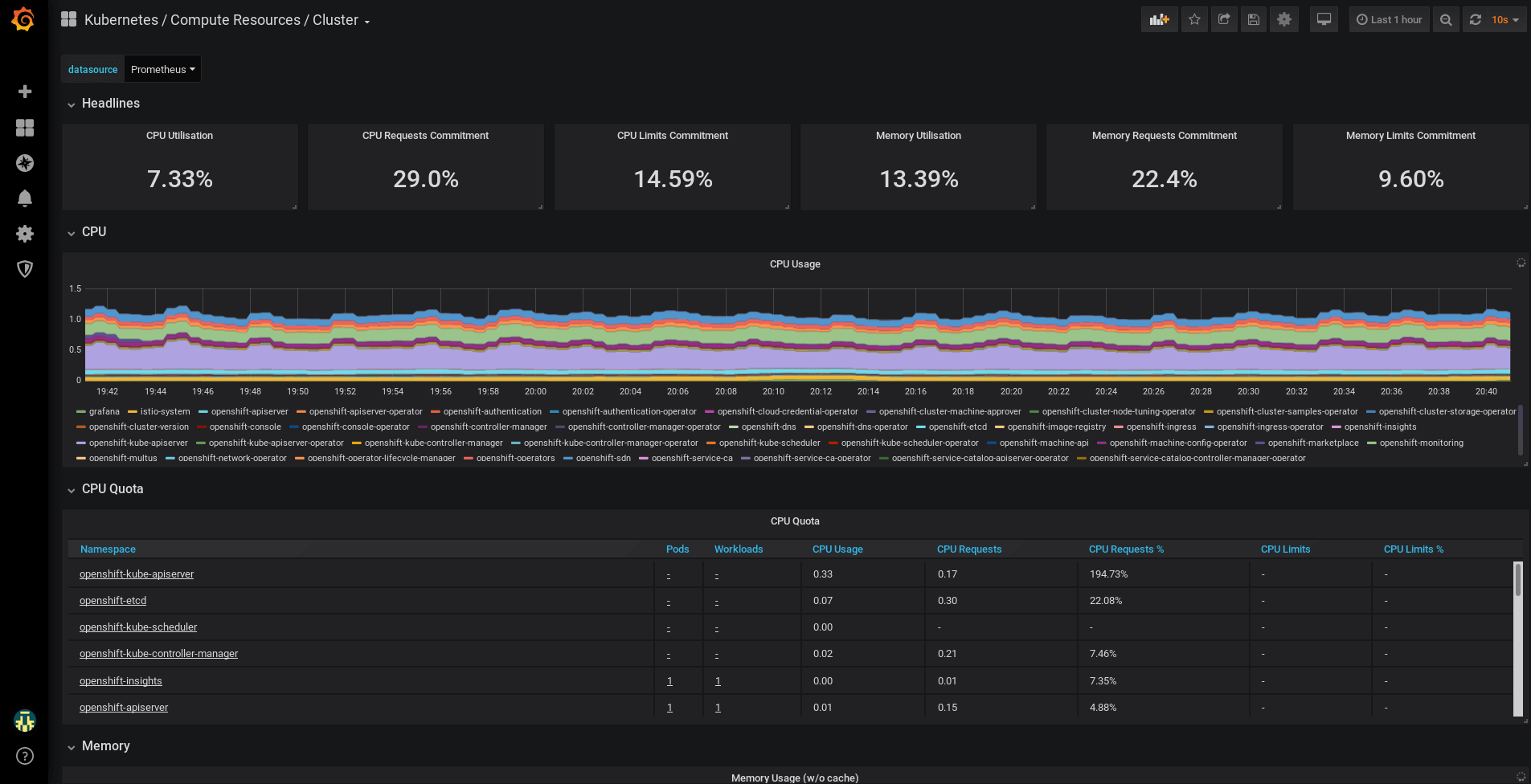The image size is (1531, 784).
Task: Open the Prometheus datasource dropdown
Action: click(x=162, y=70)
